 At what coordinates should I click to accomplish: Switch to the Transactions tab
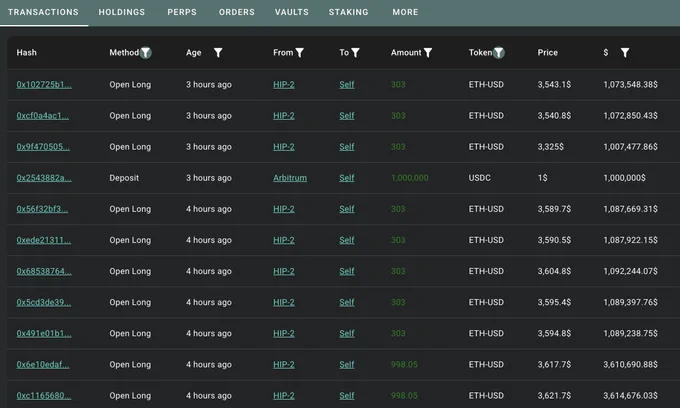click(43, 12)
